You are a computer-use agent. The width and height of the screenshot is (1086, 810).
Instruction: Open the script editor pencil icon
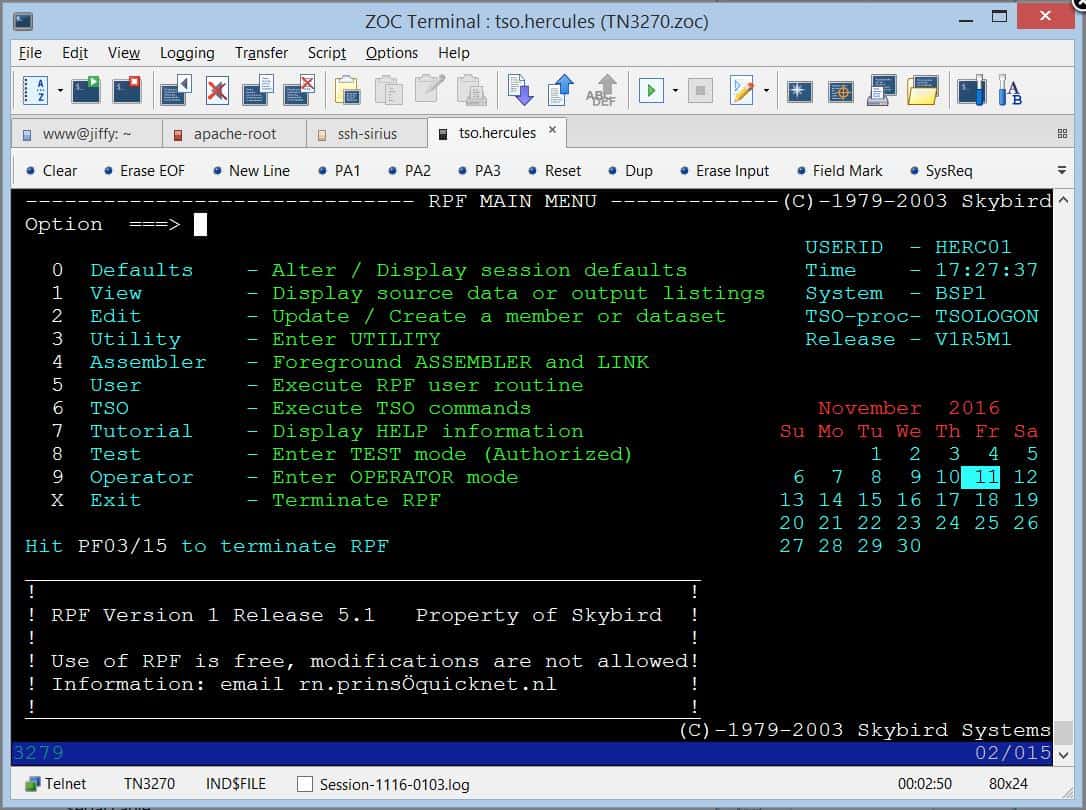740,90
